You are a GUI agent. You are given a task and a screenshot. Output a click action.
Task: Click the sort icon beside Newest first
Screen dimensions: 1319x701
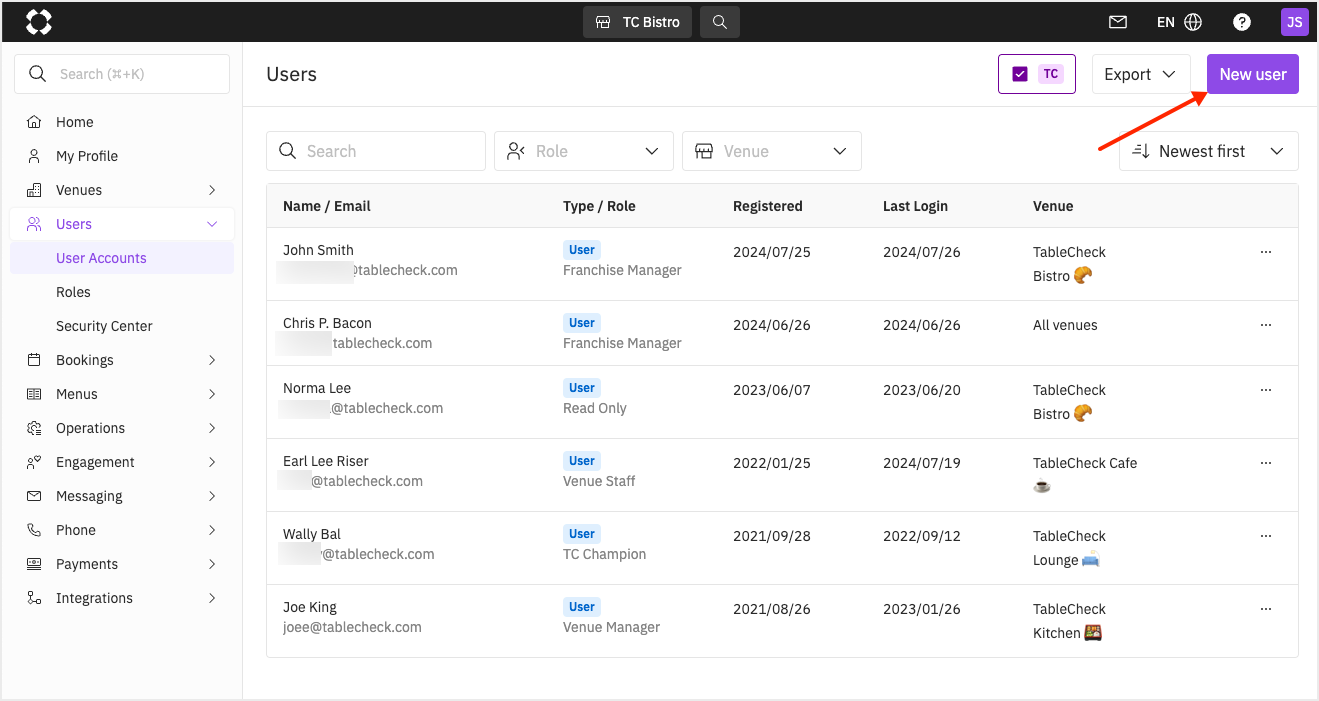click(x=1141, y=151)
